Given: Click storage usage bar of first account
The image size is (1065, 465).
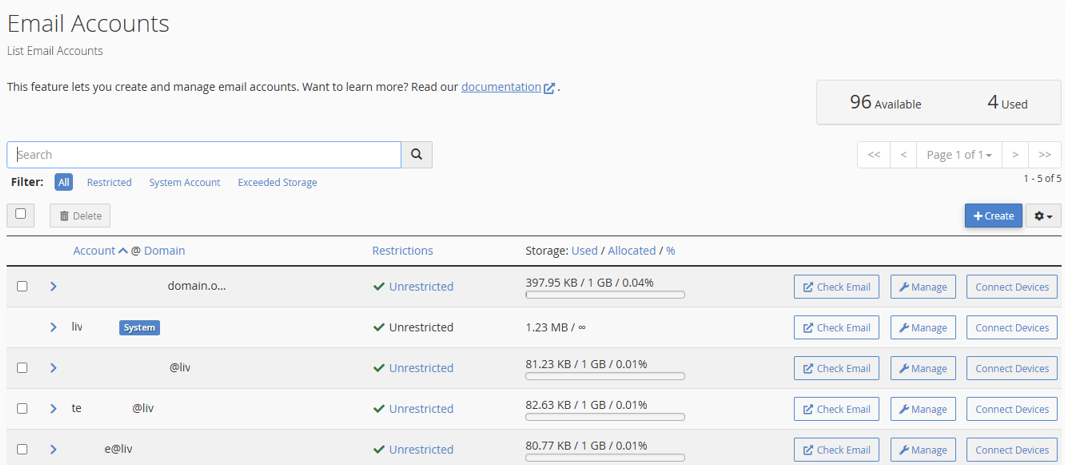Looking at the screenshot, I should click(x=605, y=295).
